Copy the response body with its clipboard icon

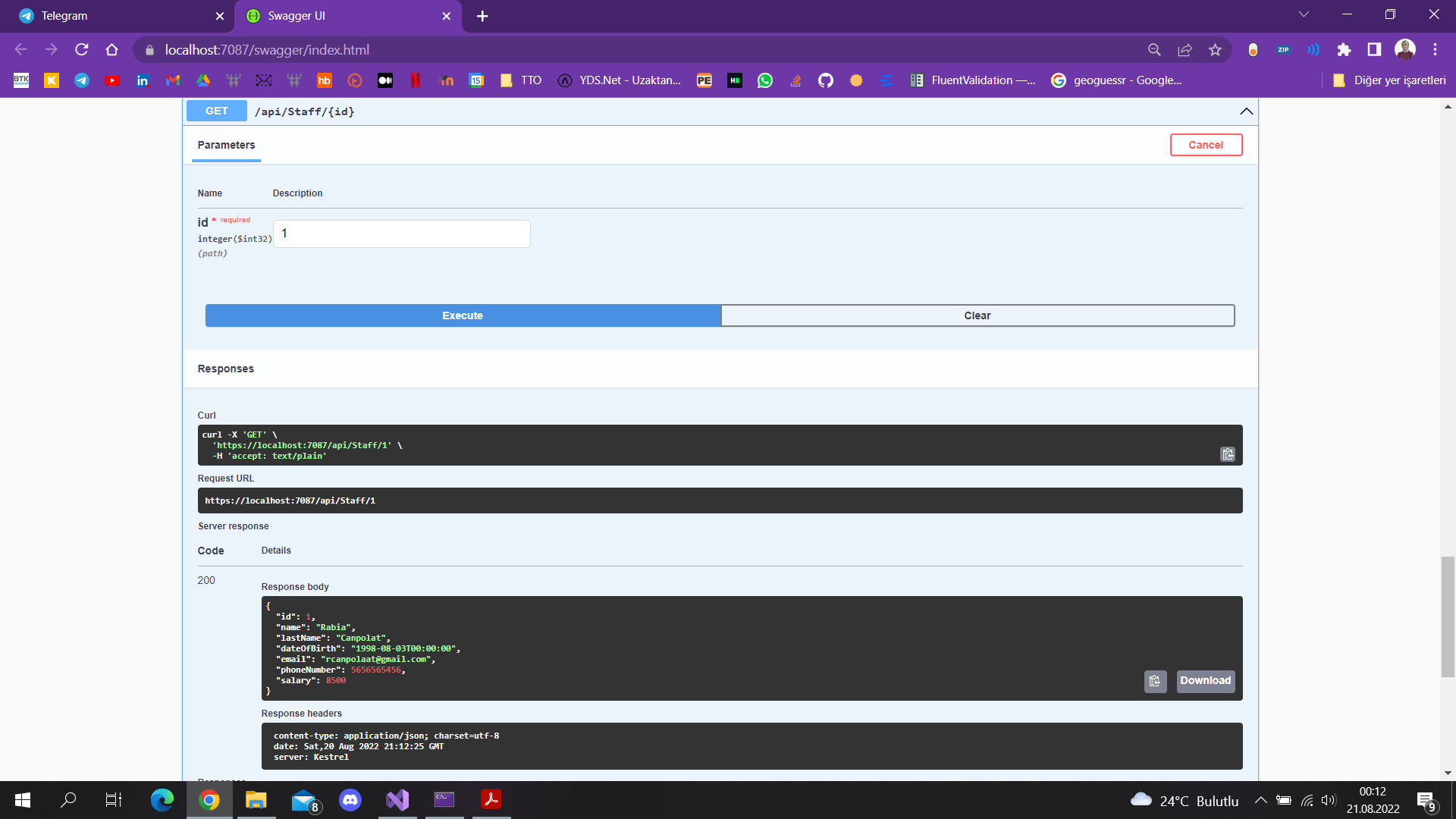tap(1155, 681)
